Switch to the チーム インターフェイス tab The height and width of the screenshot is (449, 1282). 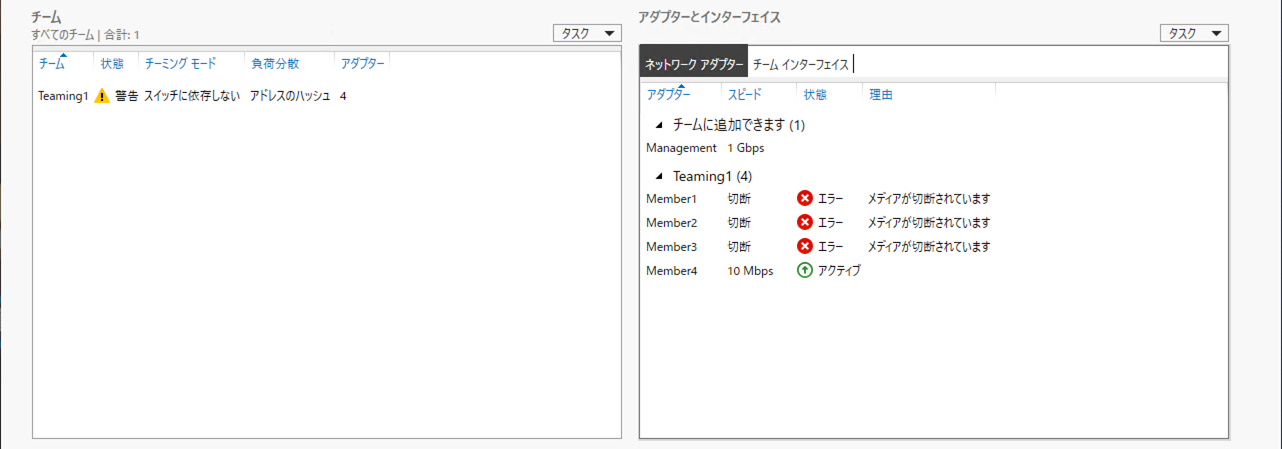click(x=800, y=64)
